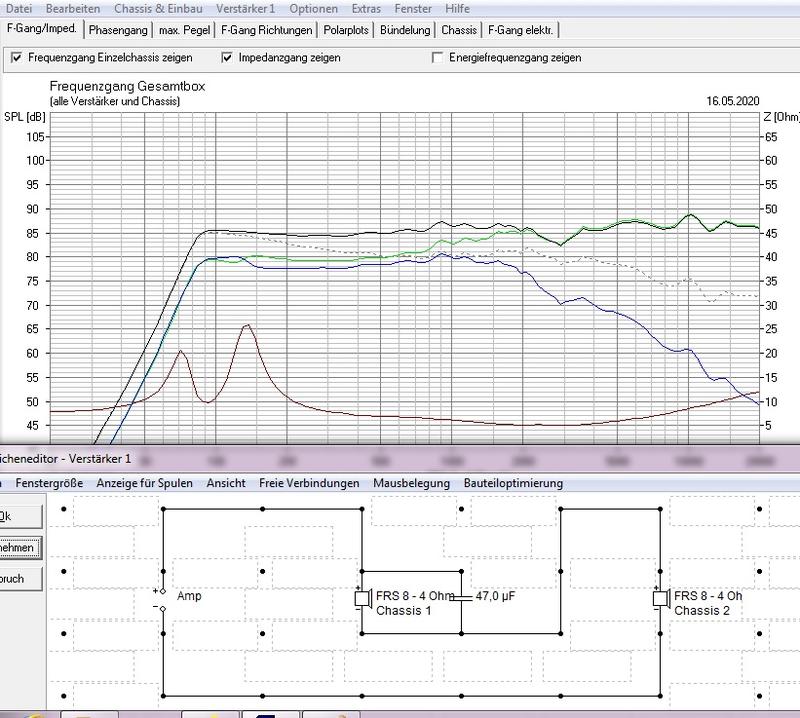Open the Chassis & Einbau menu

click(153, 8)
